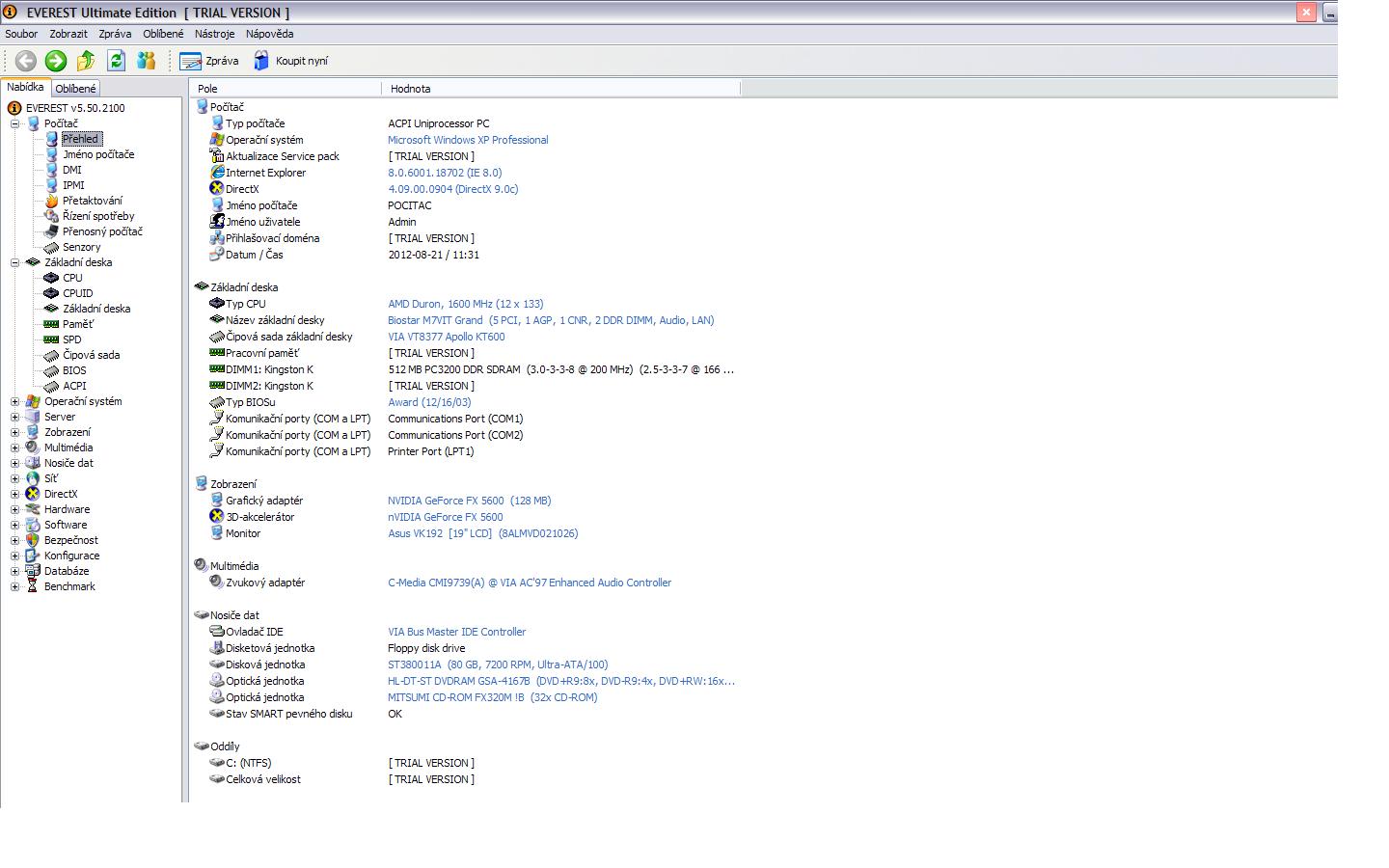Click the refresh toolbar icon
The width and height of the screenshot is (1389, 868).
coord(116,61)
